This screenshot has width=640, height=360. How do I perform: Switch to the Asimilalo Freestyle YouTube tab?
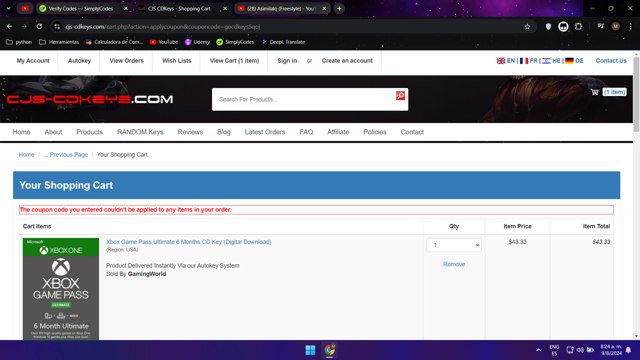pos(282,8)
